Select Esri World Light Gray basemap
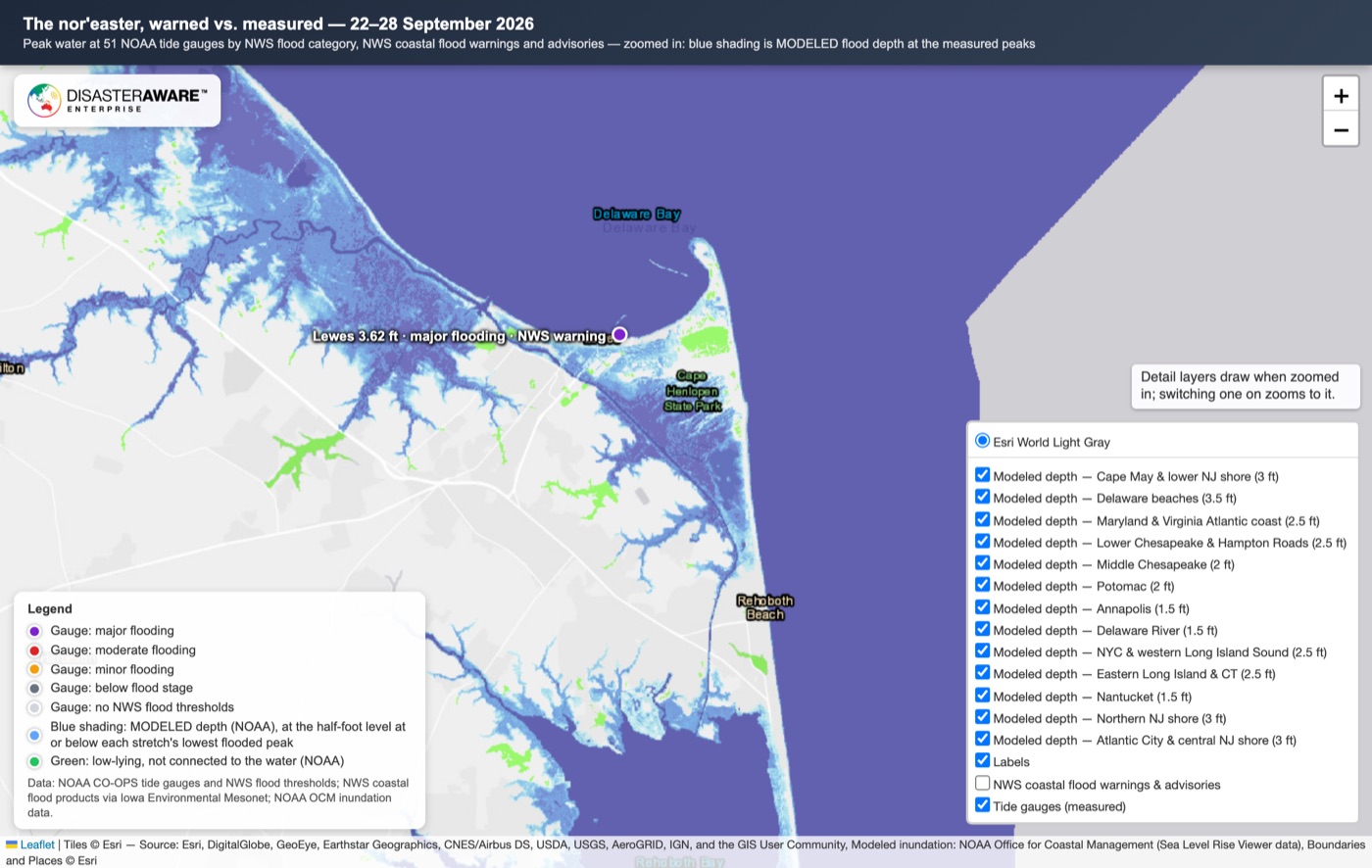 983,441
